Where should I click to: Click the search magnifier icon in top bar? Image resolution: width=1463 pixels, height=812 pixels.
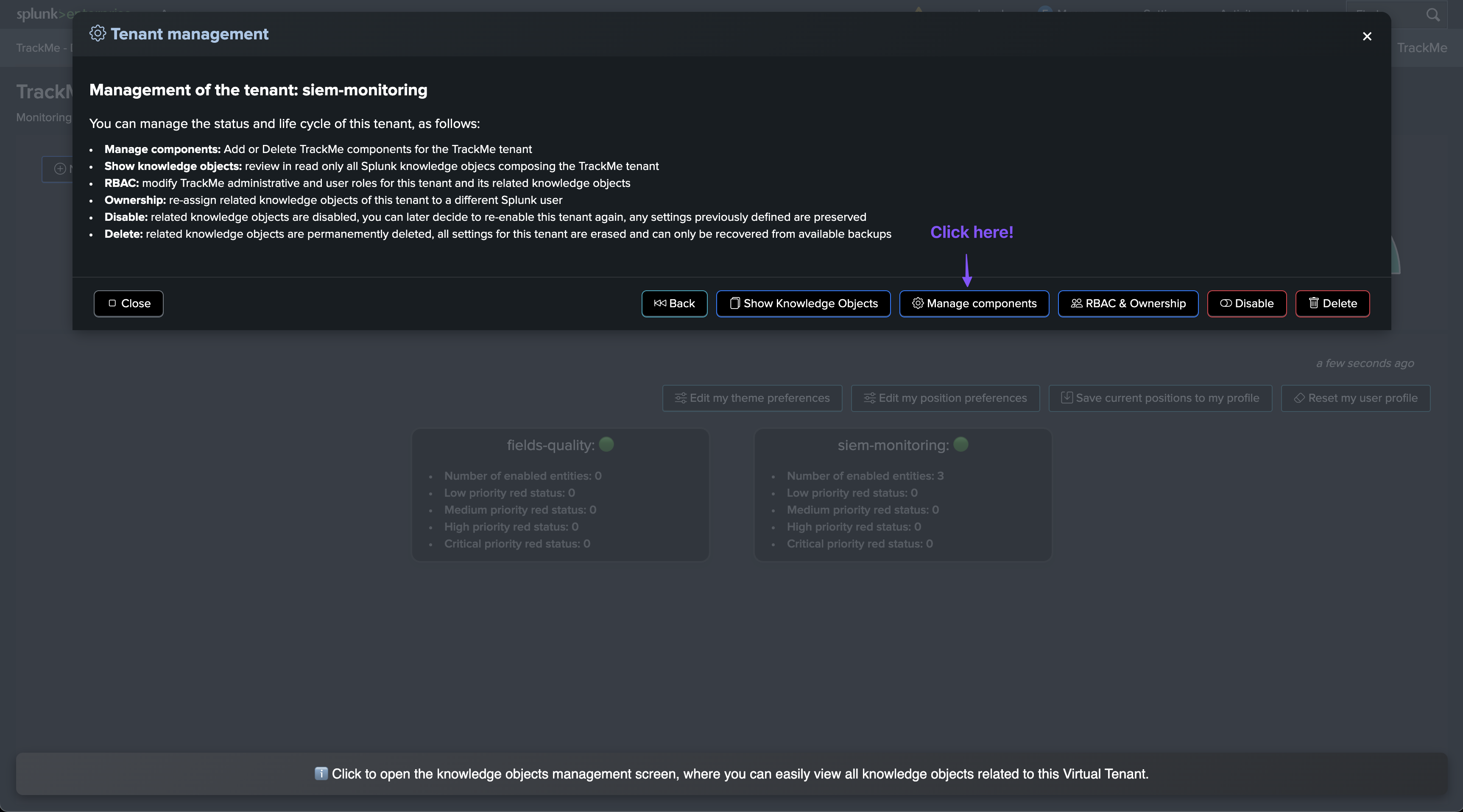[1433, 15]
